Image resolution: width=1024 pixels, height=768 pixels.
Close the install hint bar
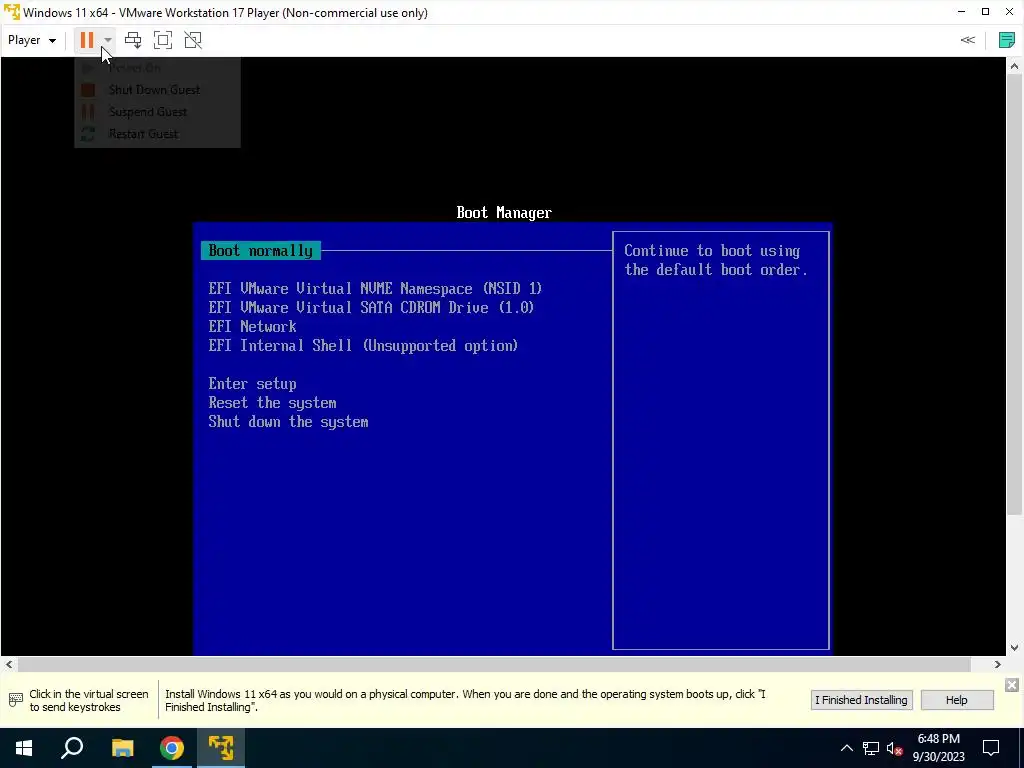(1012, 684)
